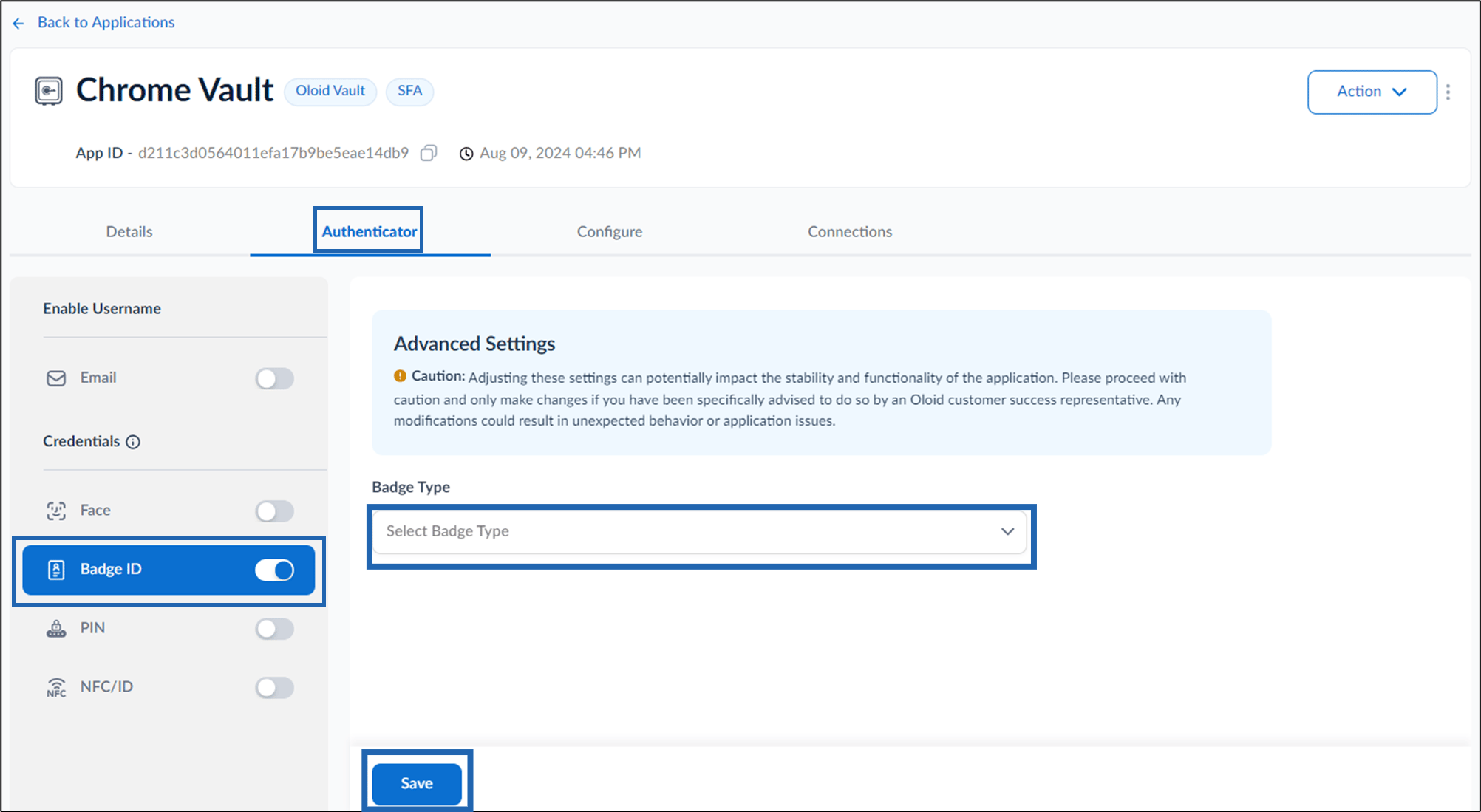Screen dimensions: 1481x812
Task: Click the Advanced Settings heading
Action: tap(474, 344)
